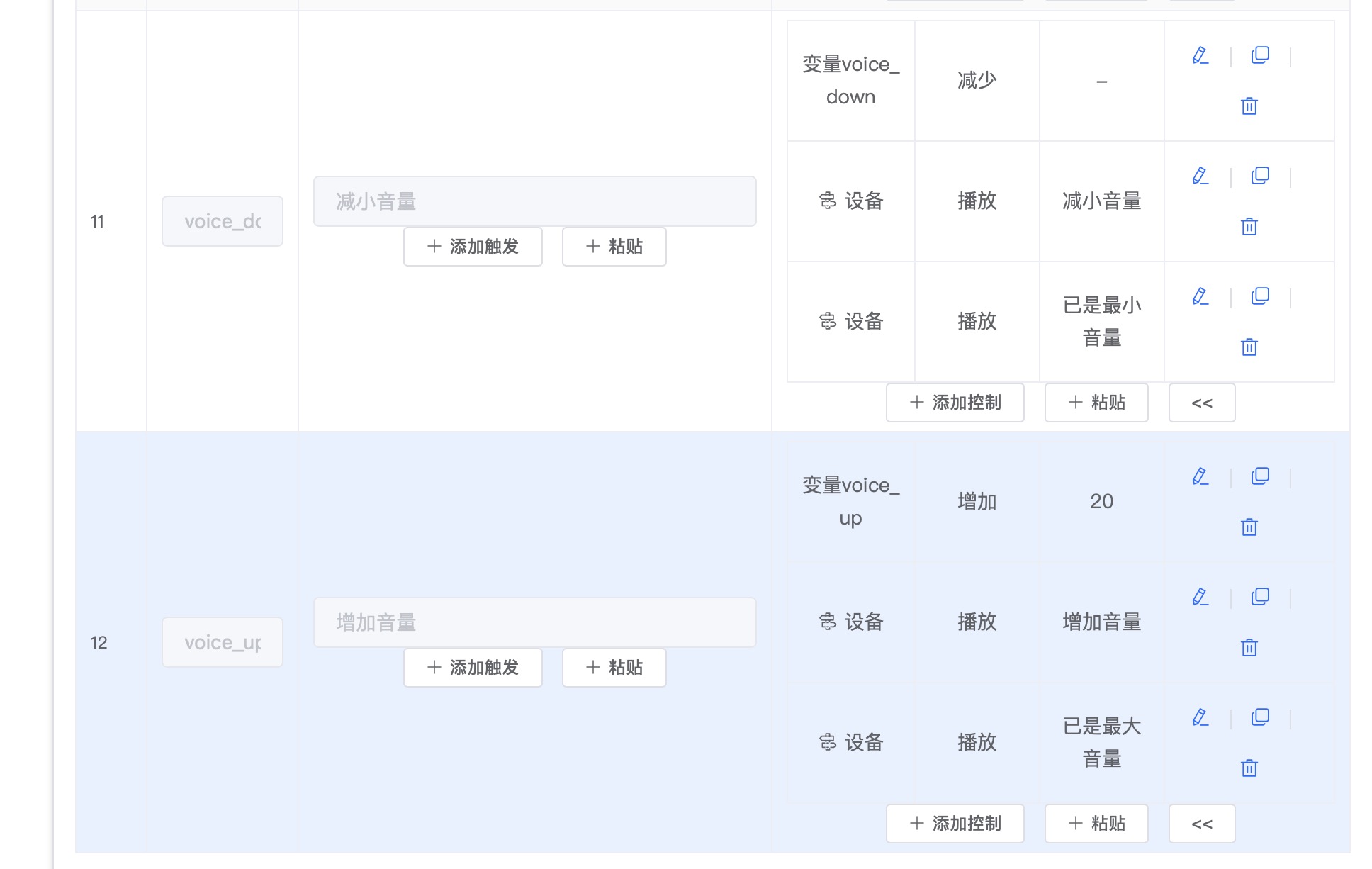
Task: Copy the 增加音量 播放 control
Action: [1259, 596]
